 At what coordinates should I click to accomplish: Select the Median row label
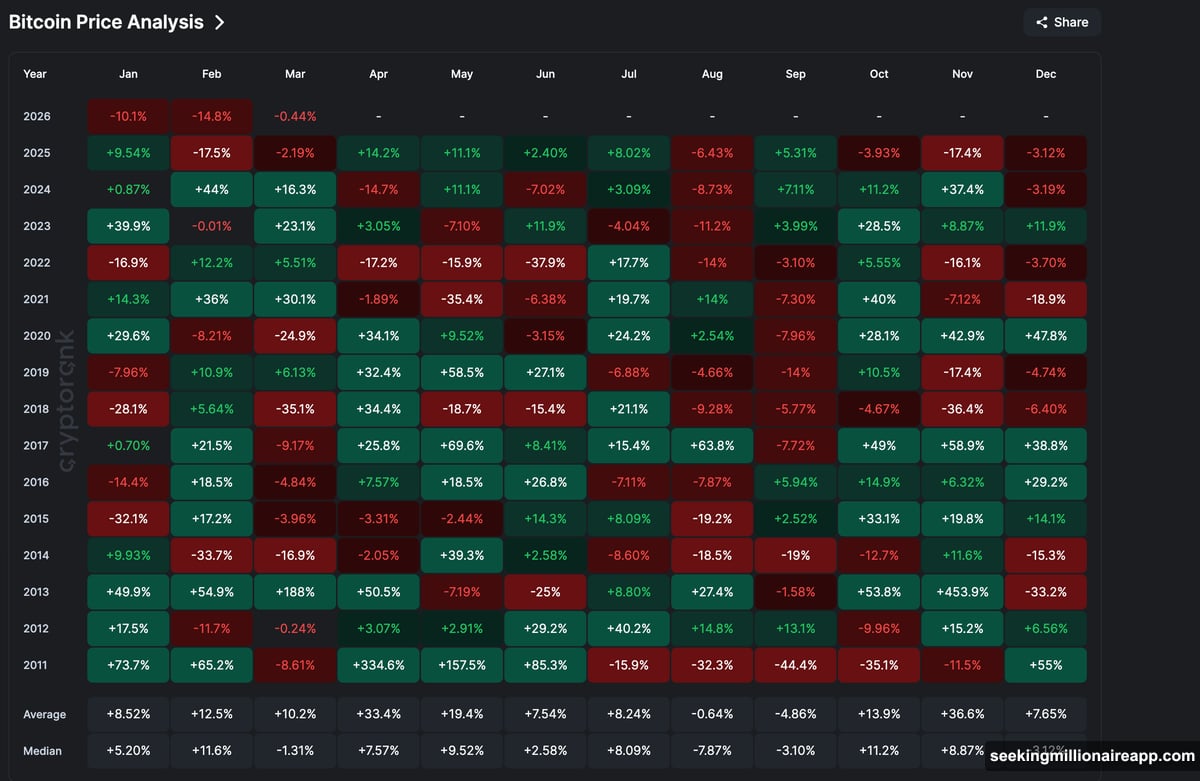click(x=44, y=750)
